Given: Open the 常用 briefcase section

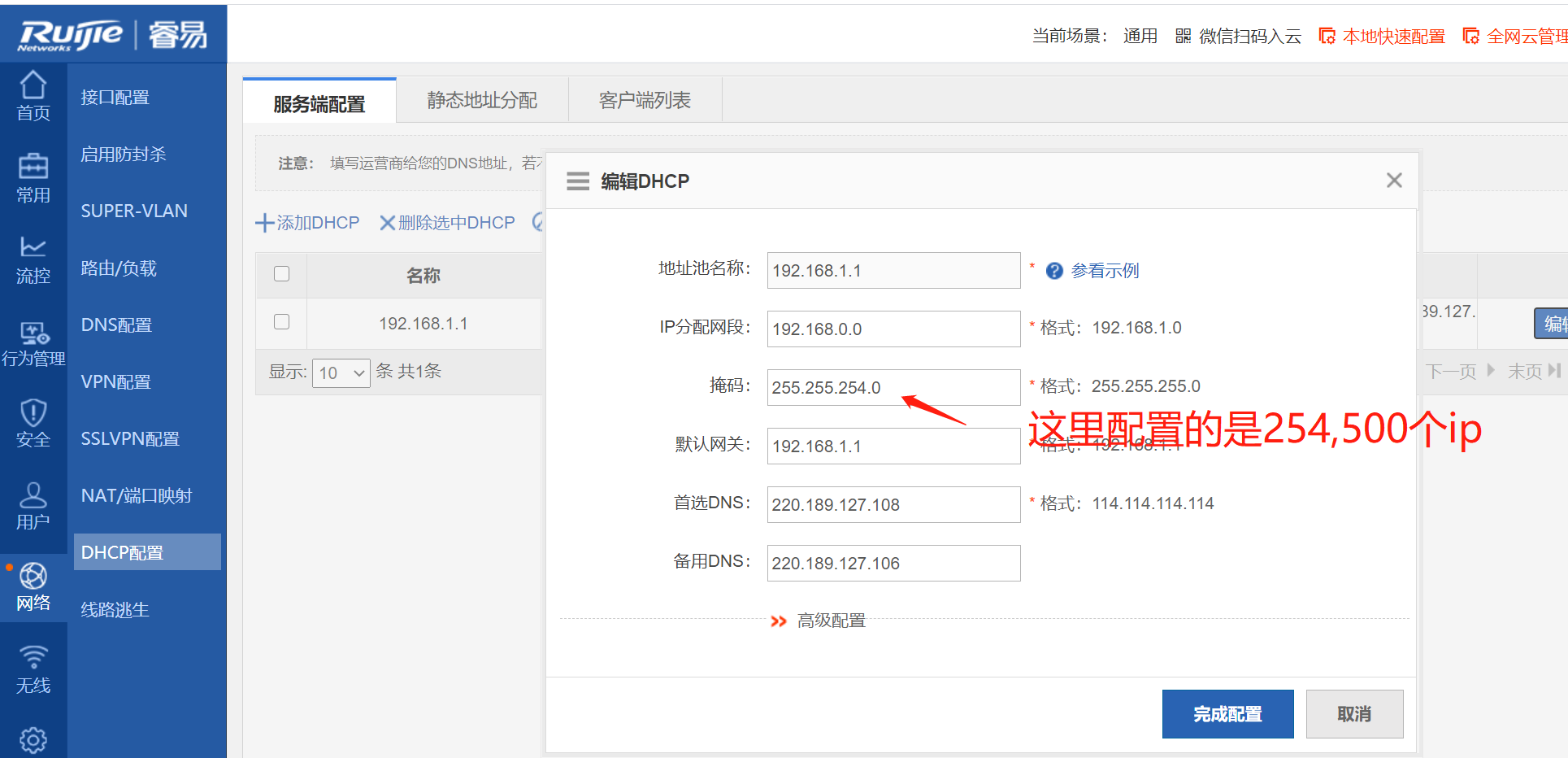Looking at the screenshot, I should coord(33,178).
